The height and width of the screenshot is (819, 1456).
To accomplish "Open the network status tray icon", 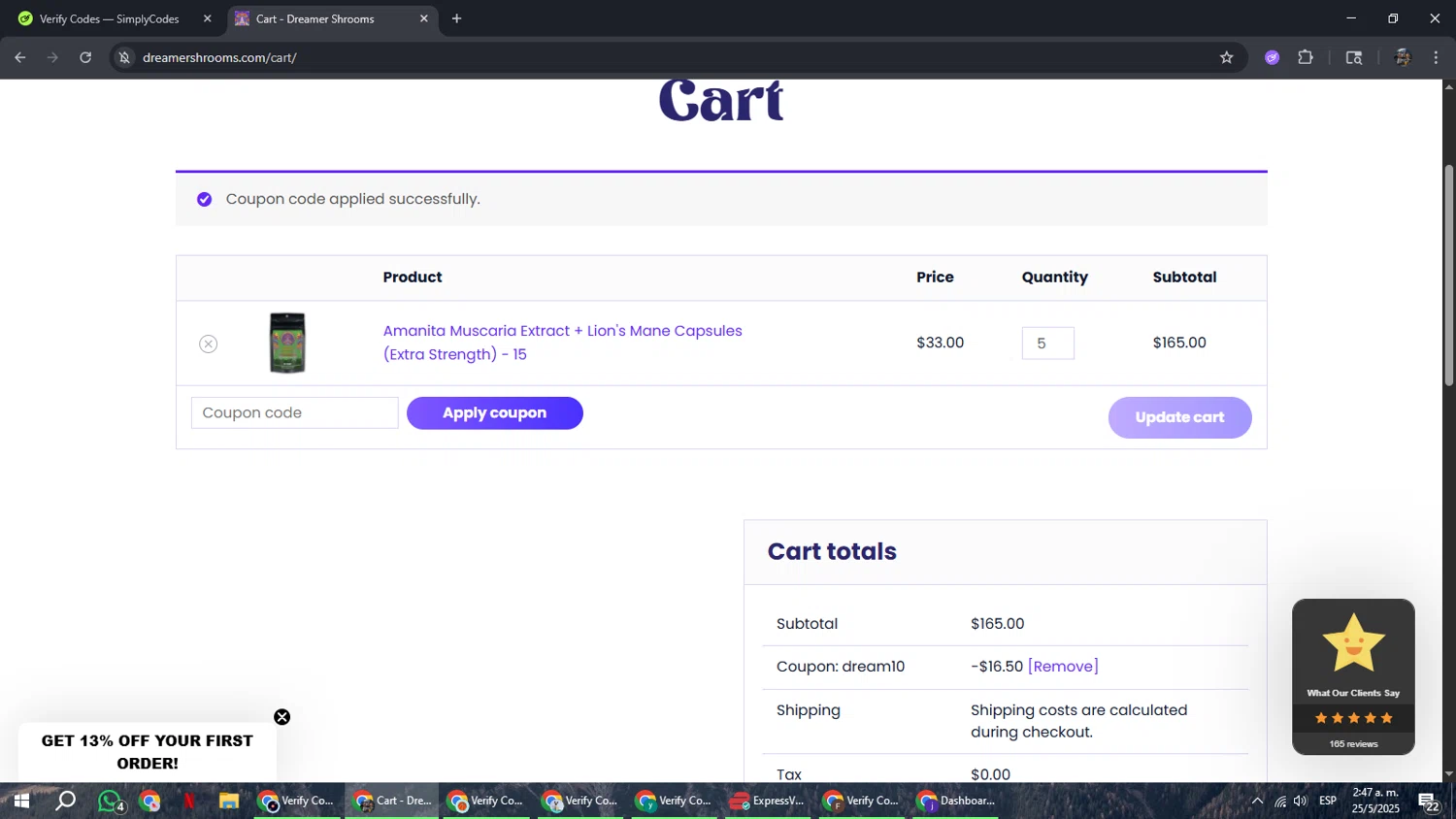I will pos(1280,801).
